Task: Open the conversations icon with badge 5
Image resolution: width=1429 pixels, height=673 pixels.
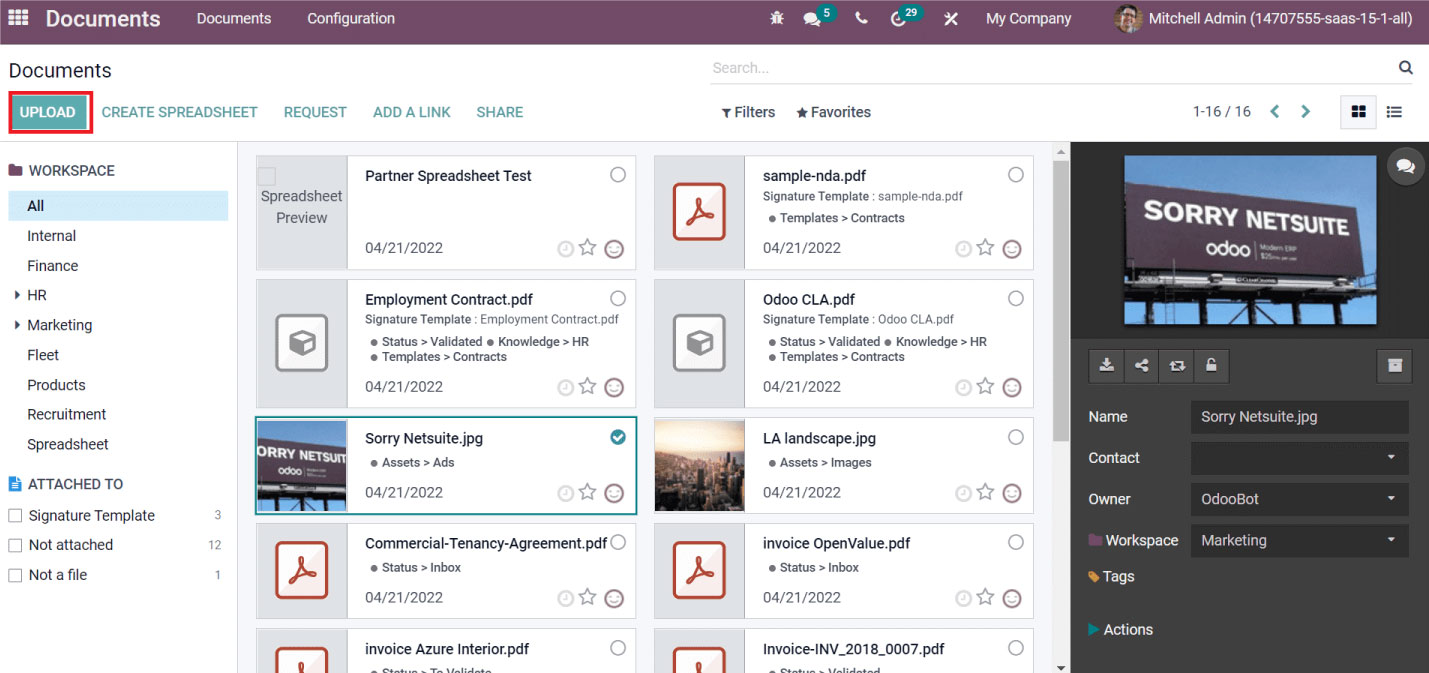Action: coord(812,19)
